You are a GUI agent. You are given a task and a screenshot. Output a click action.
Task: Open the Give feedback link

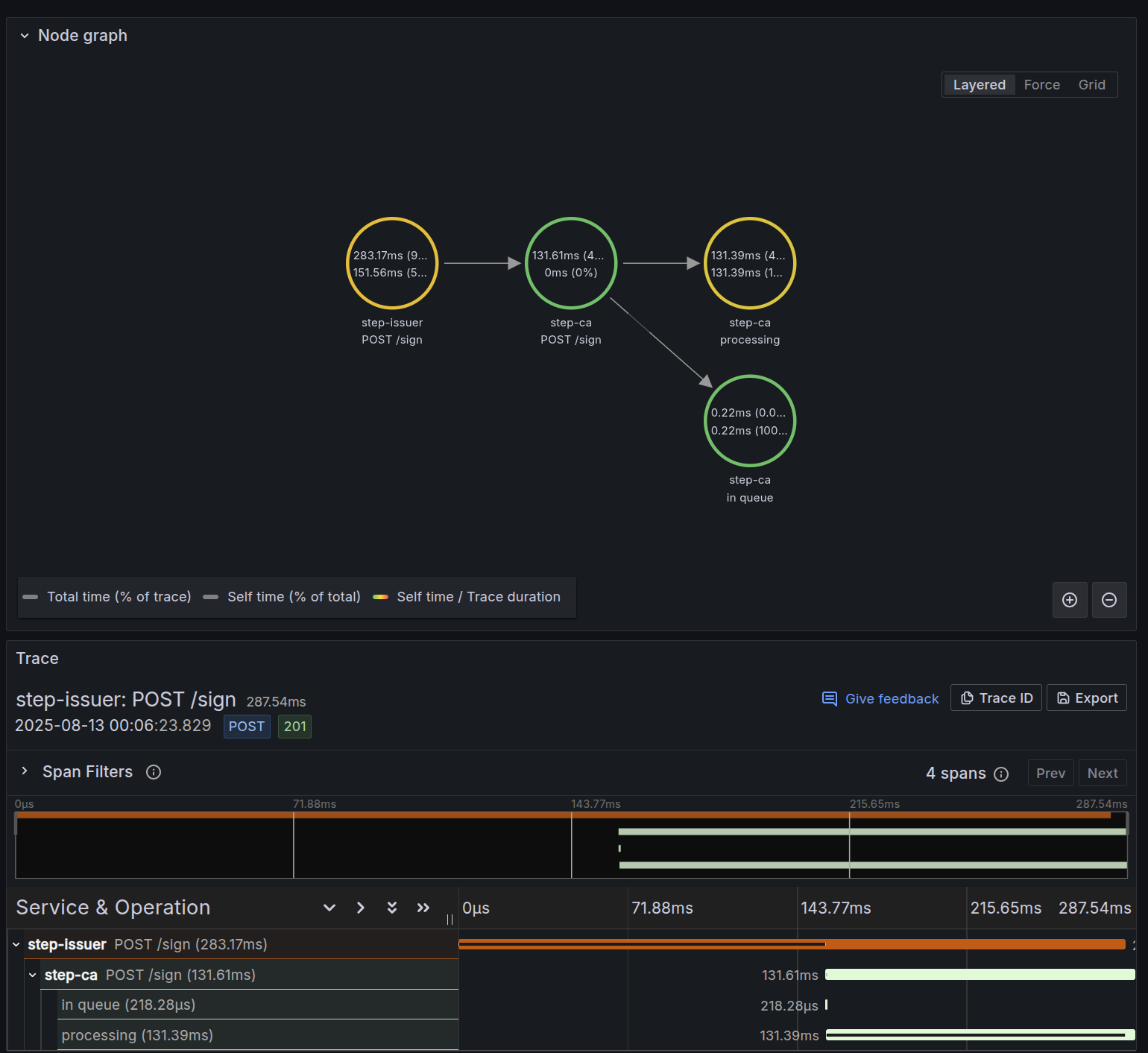coord(880,698)
